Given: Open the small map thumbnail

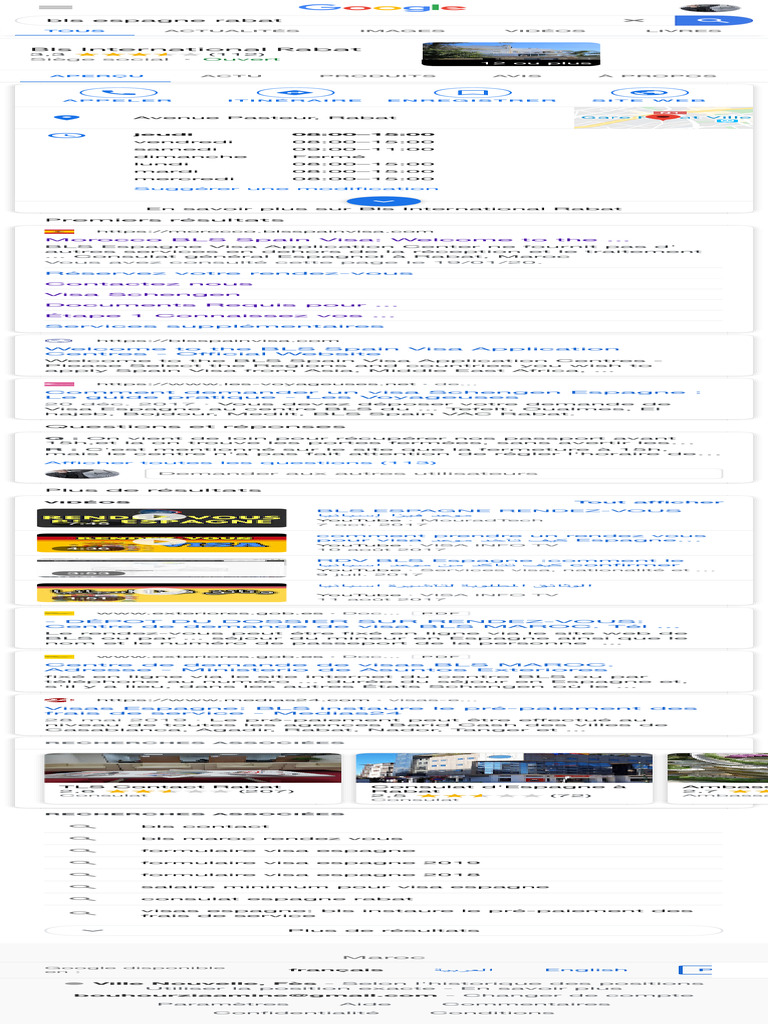Looking at the screenshot, I should coord(664,118).
